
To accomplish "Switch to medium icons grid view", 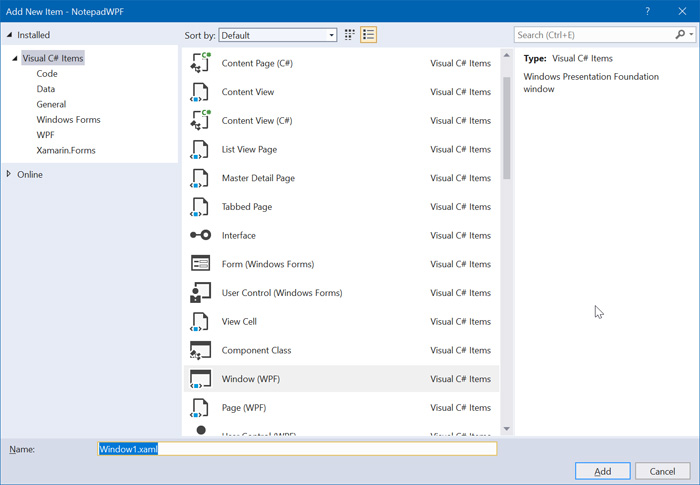I will pos(350,35).
